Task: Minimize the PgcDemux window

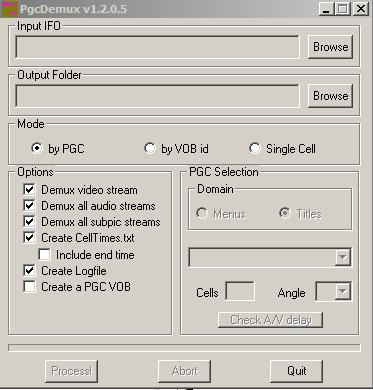Action: [x=326, y=8]
